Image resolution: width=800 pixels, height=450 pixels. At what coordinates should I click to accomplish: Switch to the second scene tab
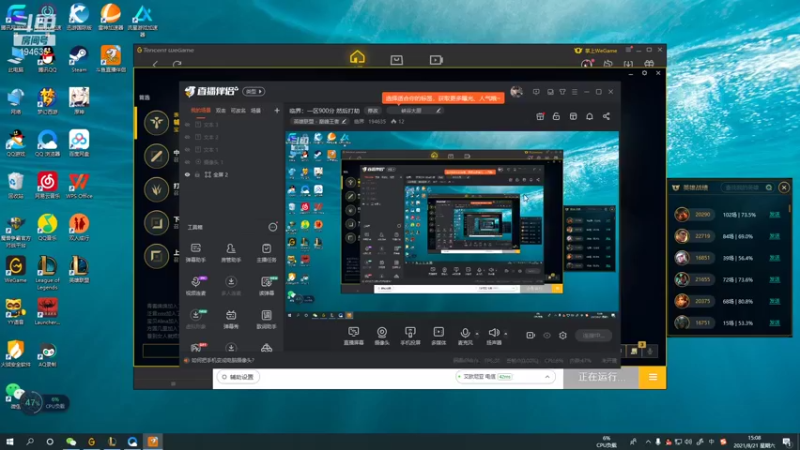(221, 111)
